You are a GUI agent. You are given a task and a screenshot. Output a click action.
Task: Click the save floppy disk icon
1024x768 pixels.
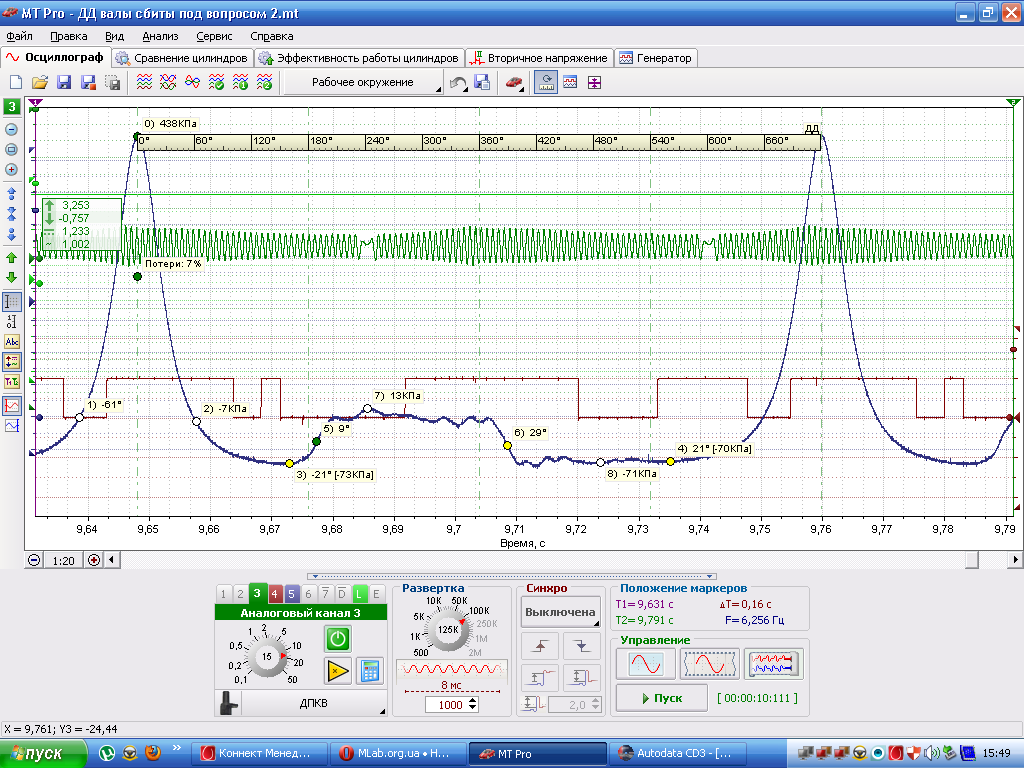pos(64,82)
